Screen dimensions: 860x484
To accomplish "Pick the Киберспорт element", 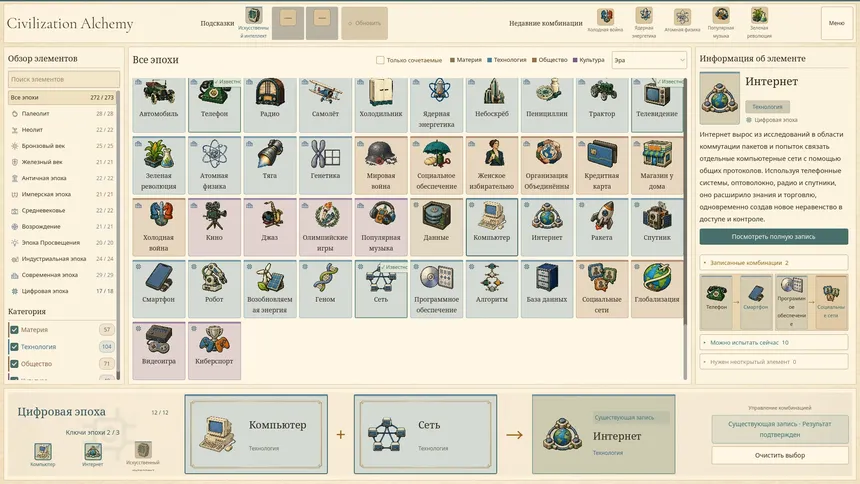I will pos(214,351).
